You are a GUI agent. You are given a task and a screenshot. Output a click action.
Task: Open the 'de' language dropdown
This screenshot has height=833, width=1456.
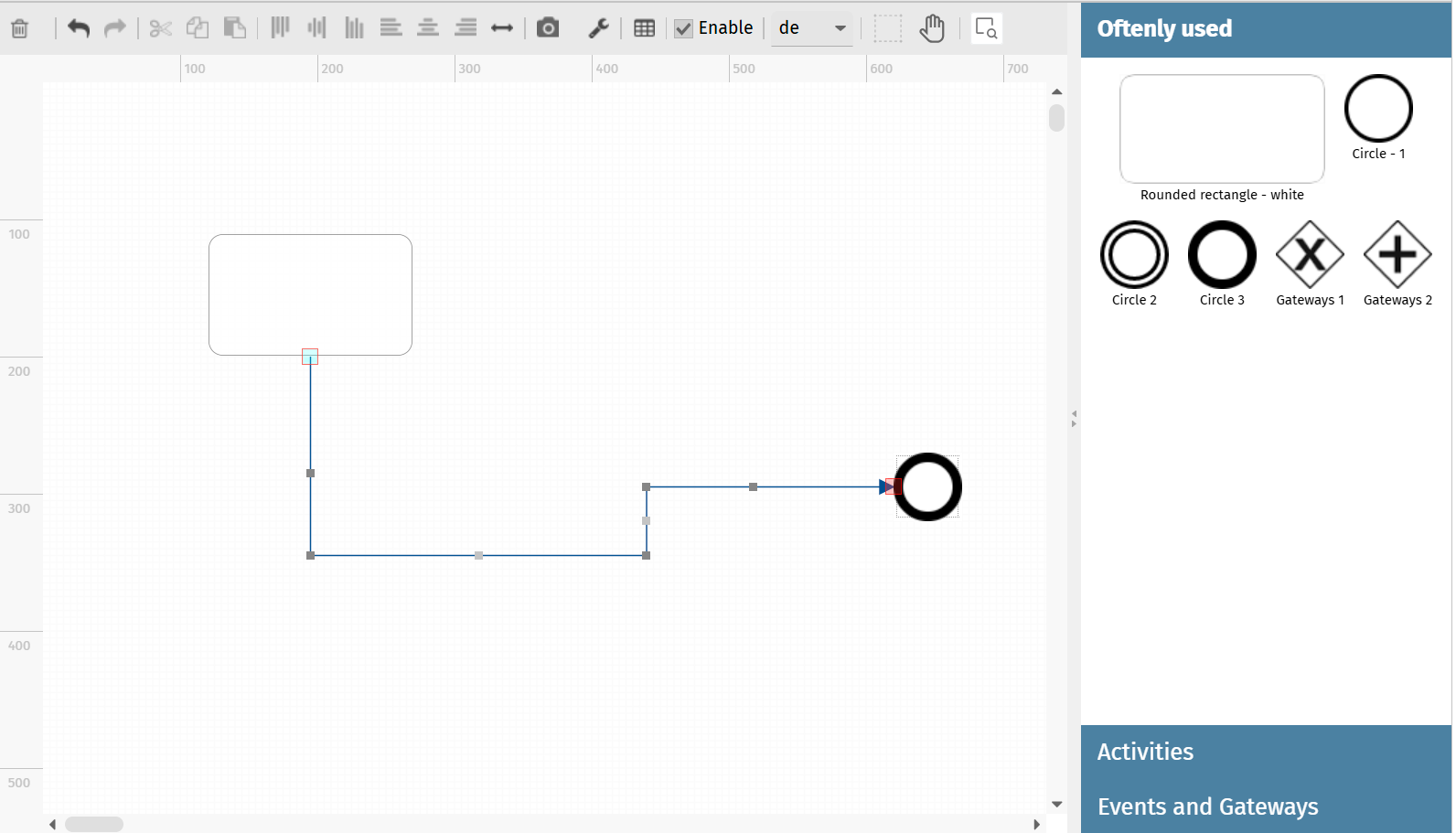(812, 28)
